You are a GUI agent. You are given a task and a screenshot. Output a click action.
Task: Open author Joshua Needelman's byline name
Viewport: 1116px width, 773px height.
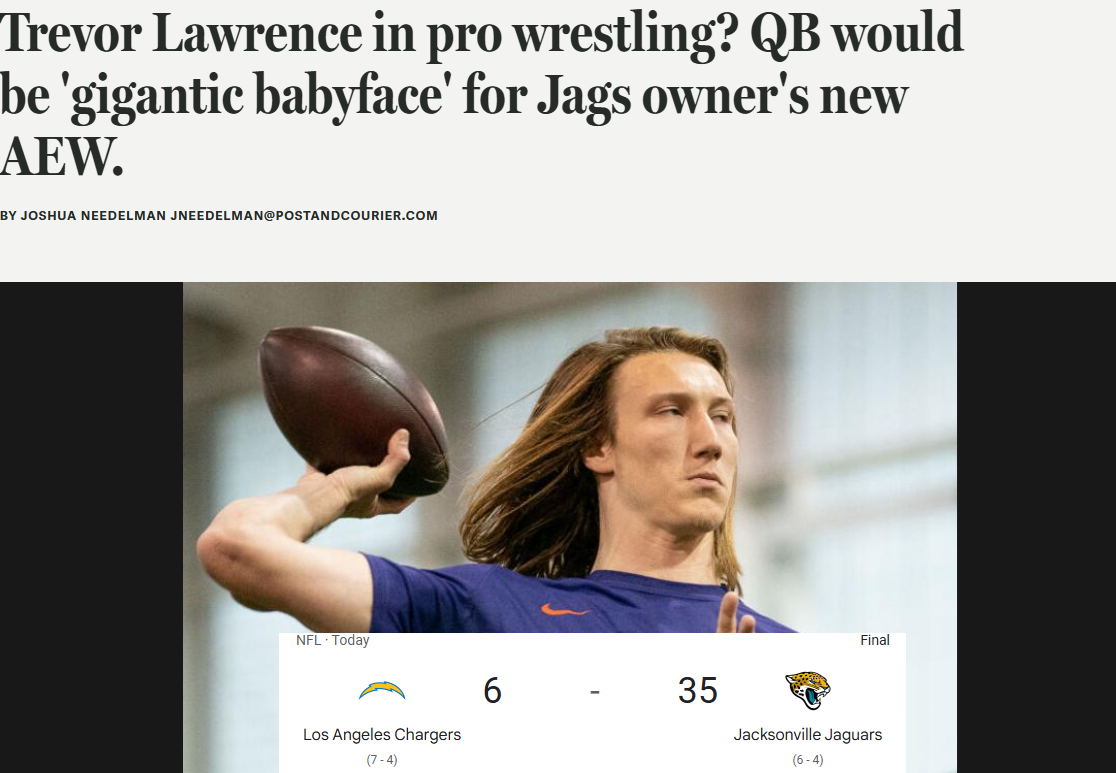[93, 216]
